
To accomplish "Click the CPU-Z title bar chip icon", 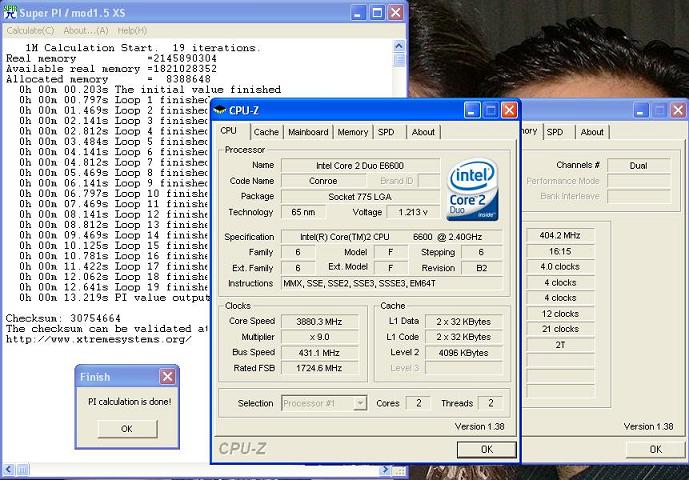I will point(220,110).
